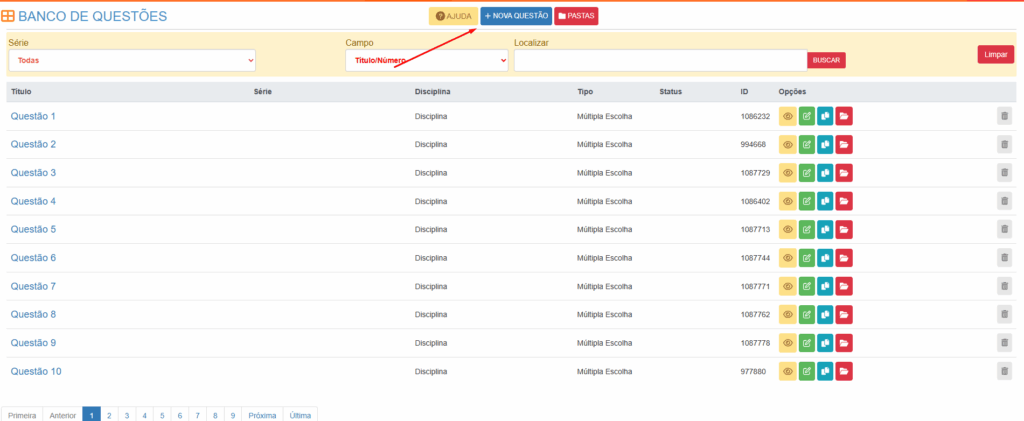This screenshot has height=421, width=1024.
Task: View Questão 5 using the eye icon
Action: click(x=788, y=230)
